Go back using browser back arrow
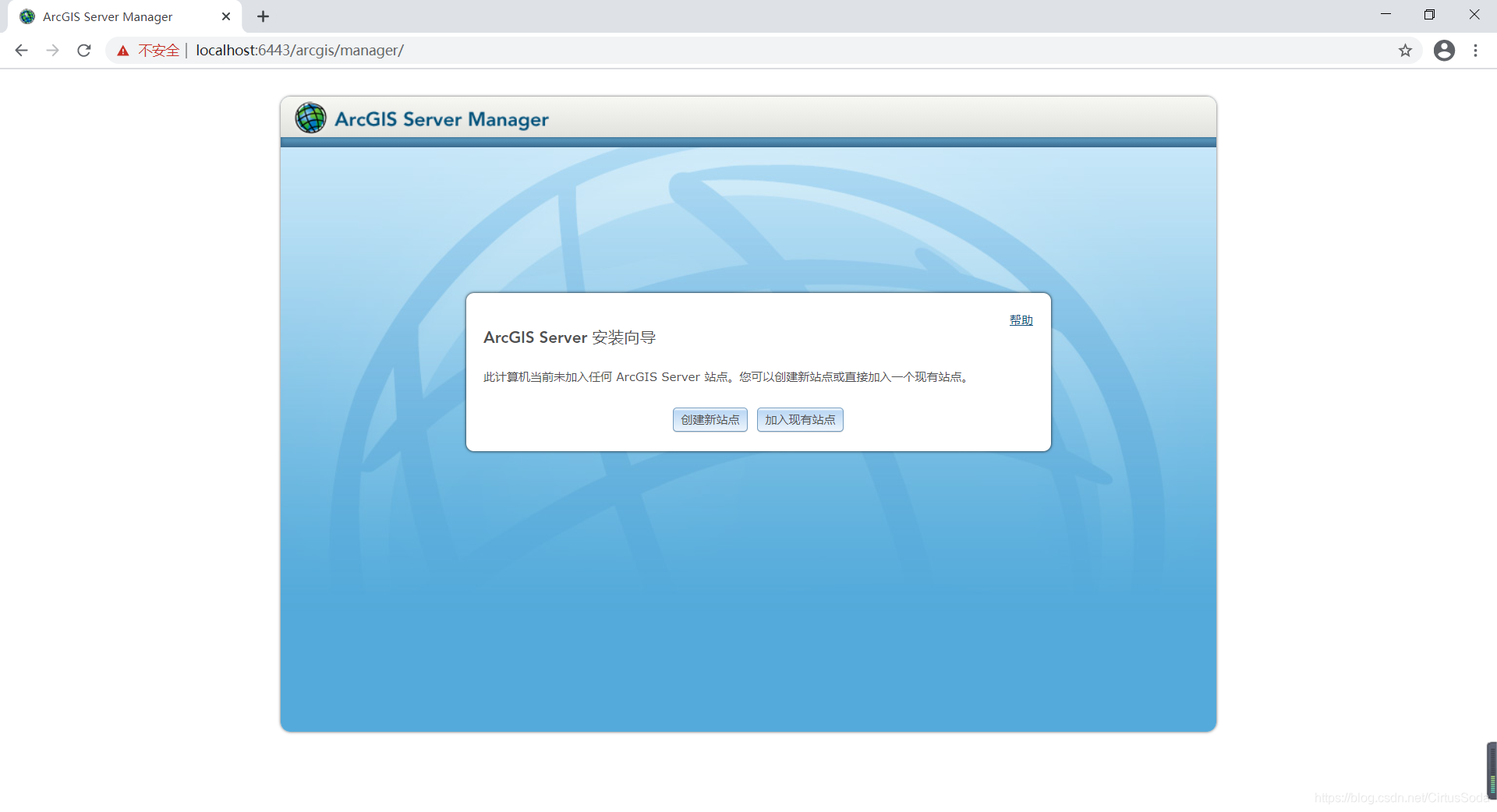 (21, 51)
